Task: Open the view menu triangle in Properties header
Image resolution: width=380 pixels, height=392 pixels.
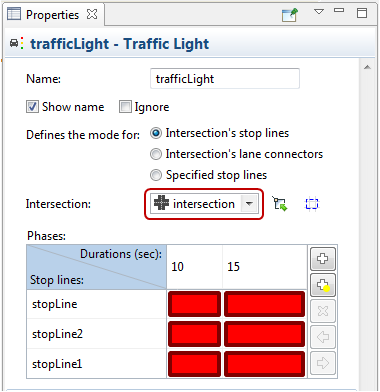Action: (319, 12)
